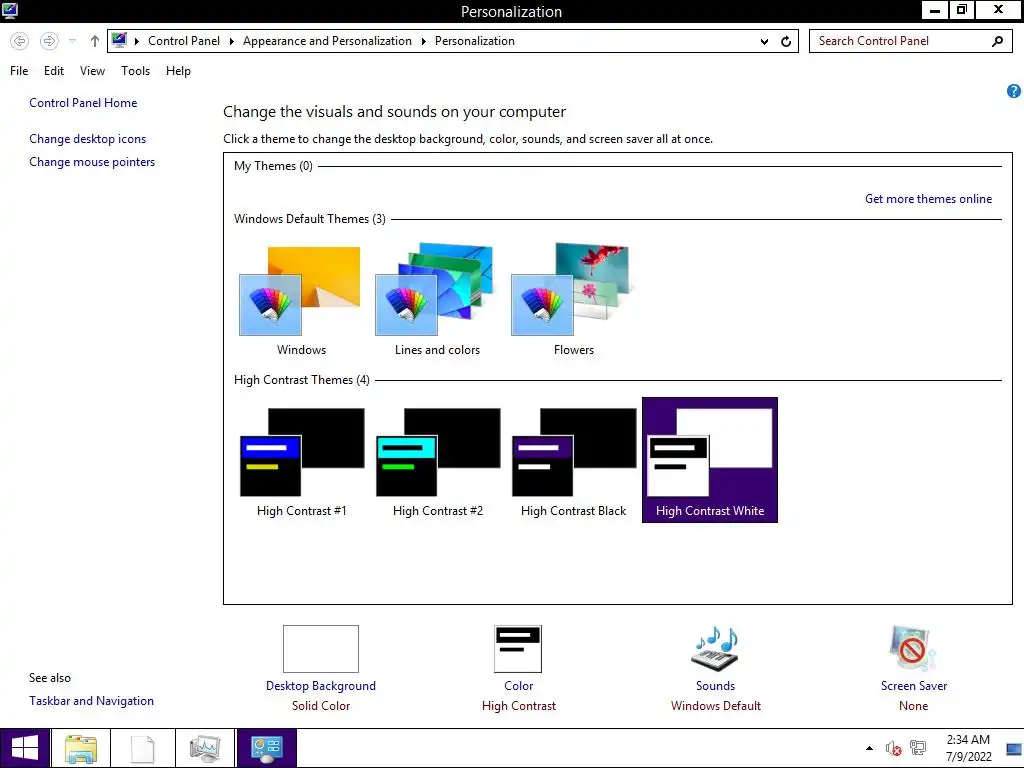
Task: Select the Lines and colors theme
Action: coord(437,300)
